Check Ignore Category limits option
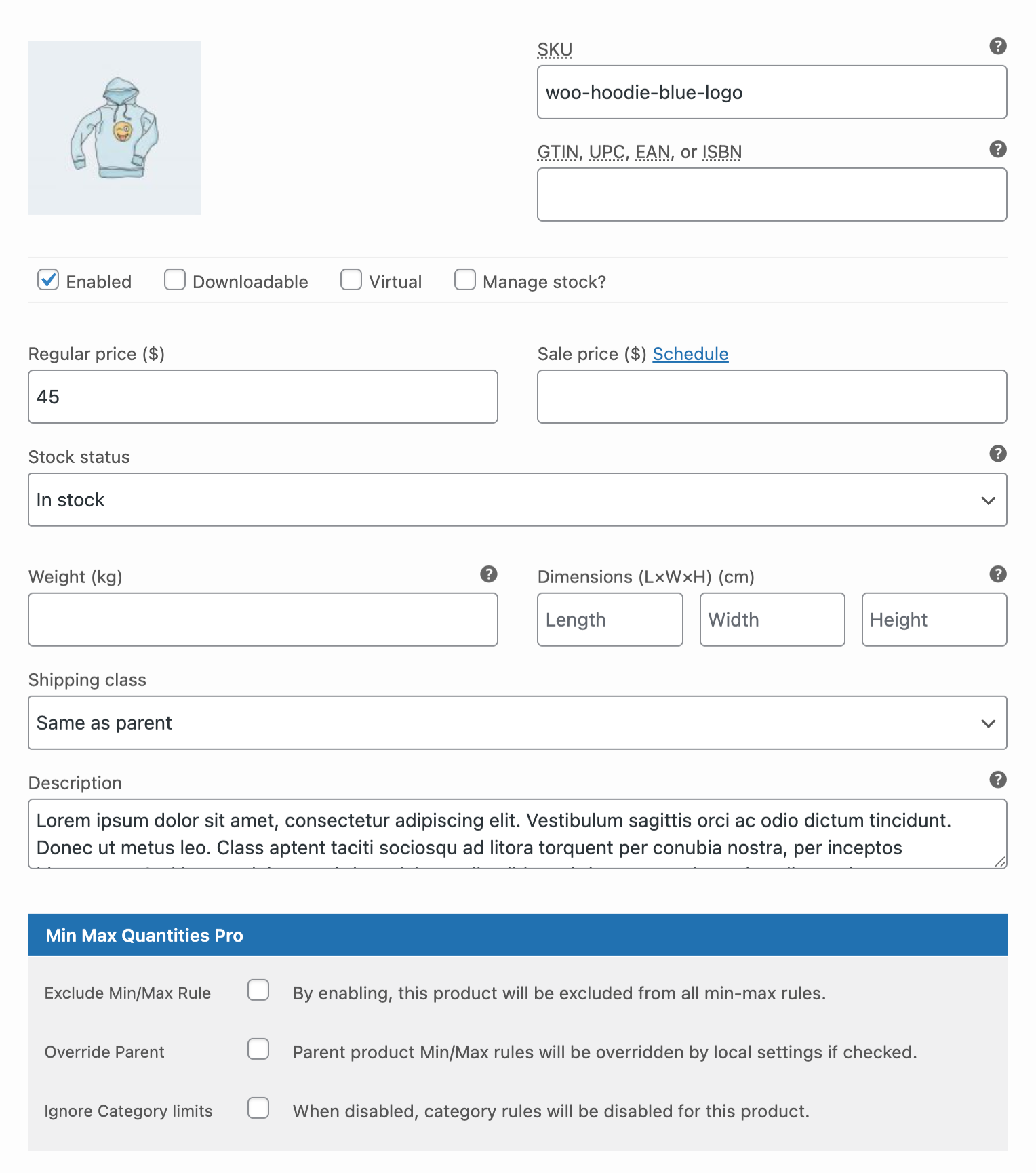The height and width of the screenshot is (1173, 1036). point(258,1109)
